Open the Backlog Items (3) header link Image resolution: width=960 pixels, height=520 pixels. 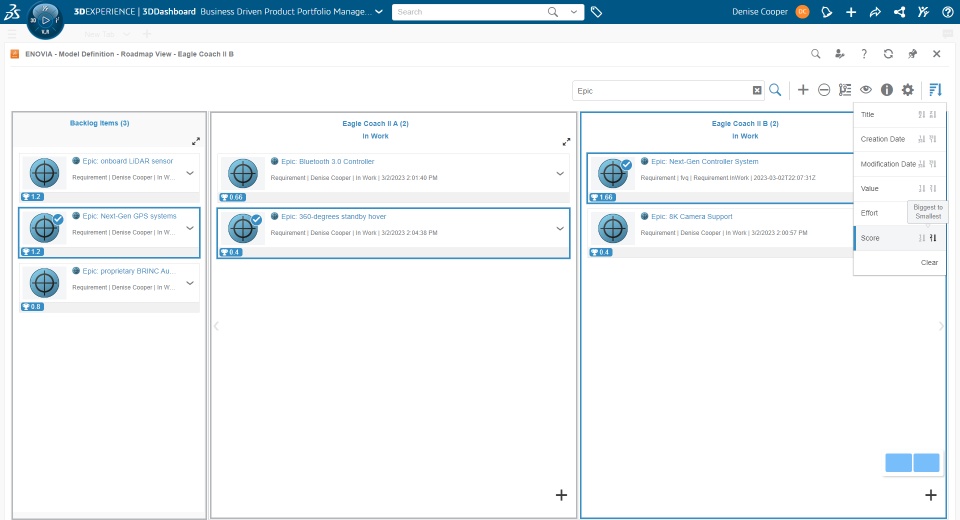click(x=99, y=123)
